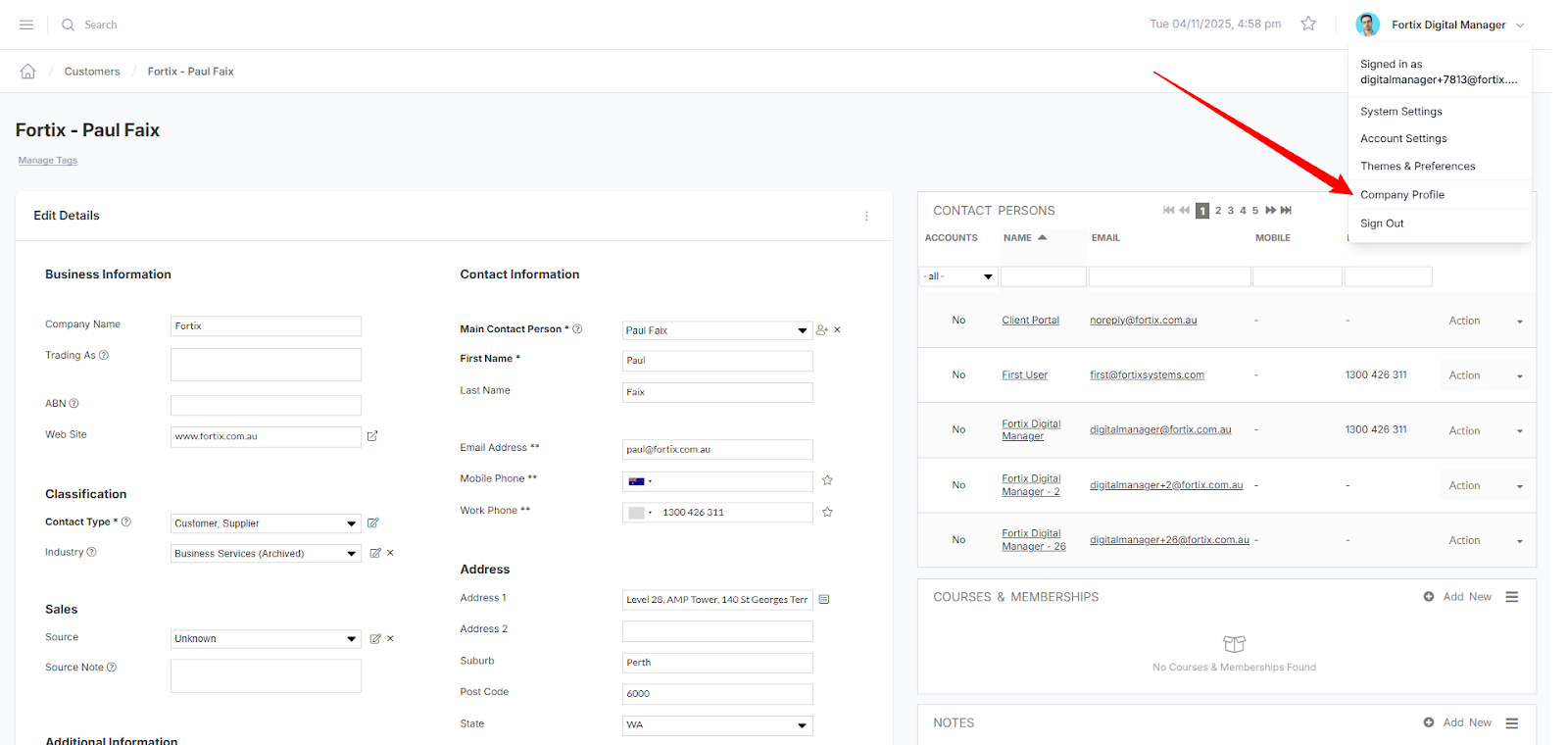Viewport: 1568px width, 745px height.
Task: Click the Email Address field
Action: click(717, 450)
